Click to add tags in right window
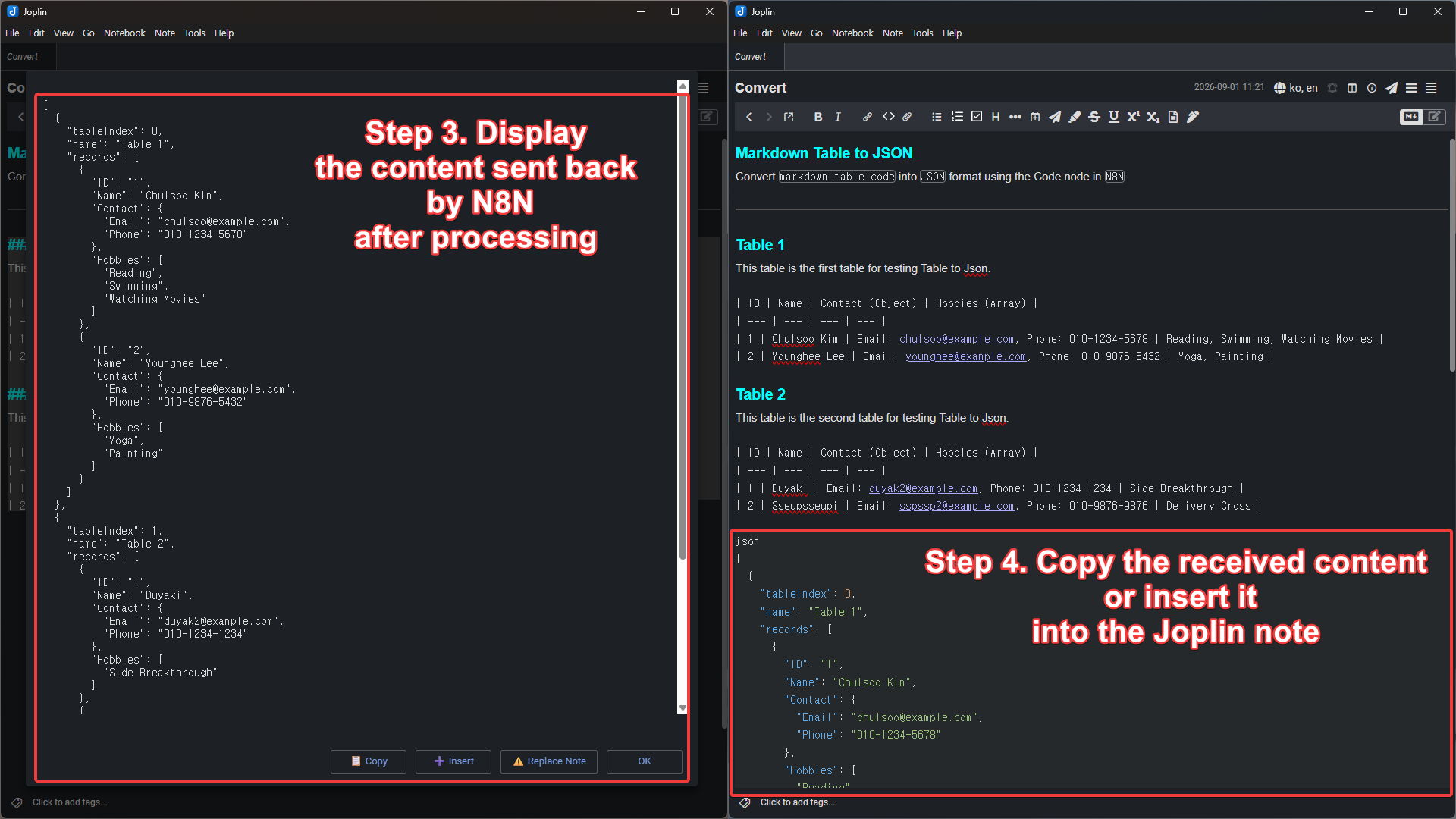The width and height of the screenshot is (1456, 819). pyautogui.click(x=798, y=802)
